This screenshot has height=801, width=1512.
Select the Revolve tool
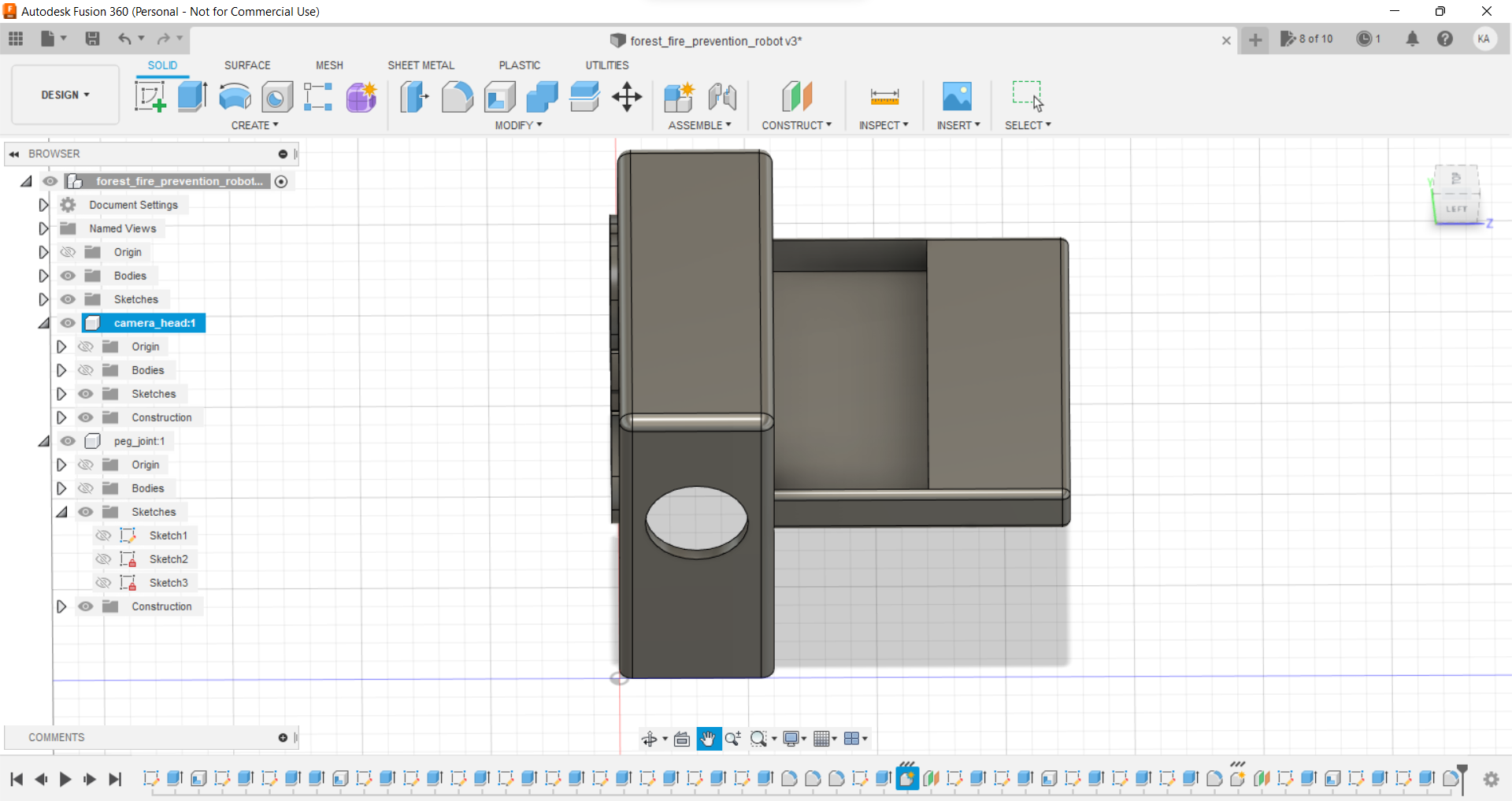tap(235, 97)
